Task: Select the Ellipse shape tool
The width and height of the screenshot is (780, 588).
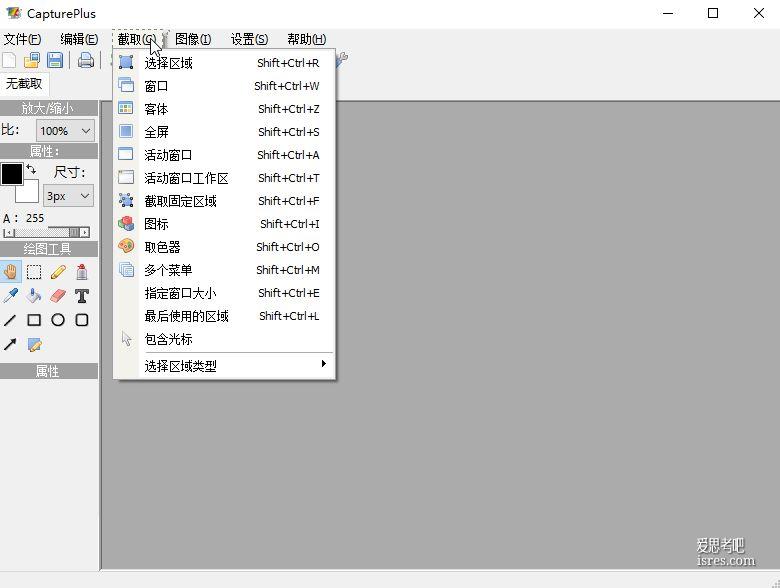Action: point(58,320)
